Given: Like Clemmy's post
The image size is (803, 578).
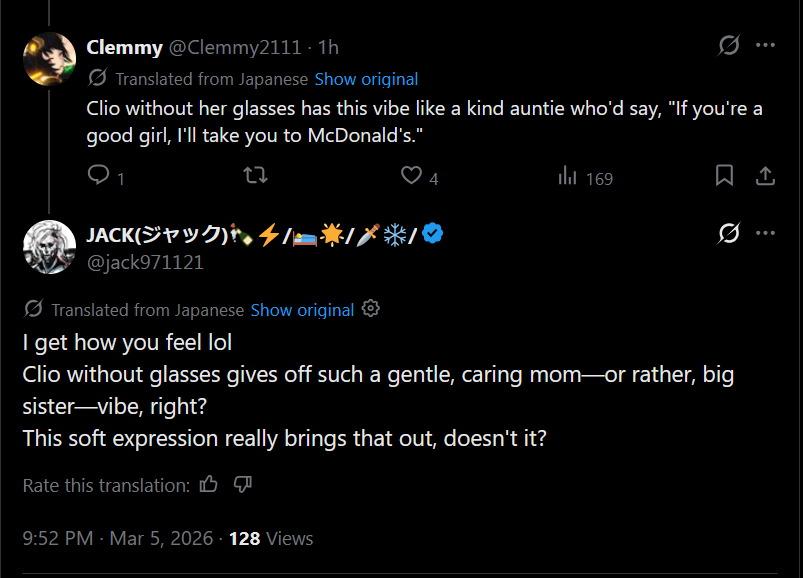Looking at the screenshot, I should [x=411, y=176].
